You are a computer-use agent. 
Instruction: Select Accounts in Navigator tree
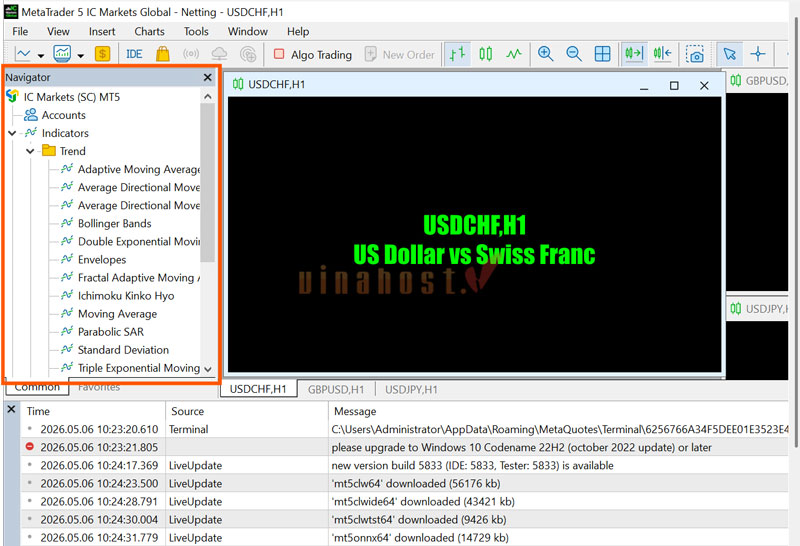(63, 115)
